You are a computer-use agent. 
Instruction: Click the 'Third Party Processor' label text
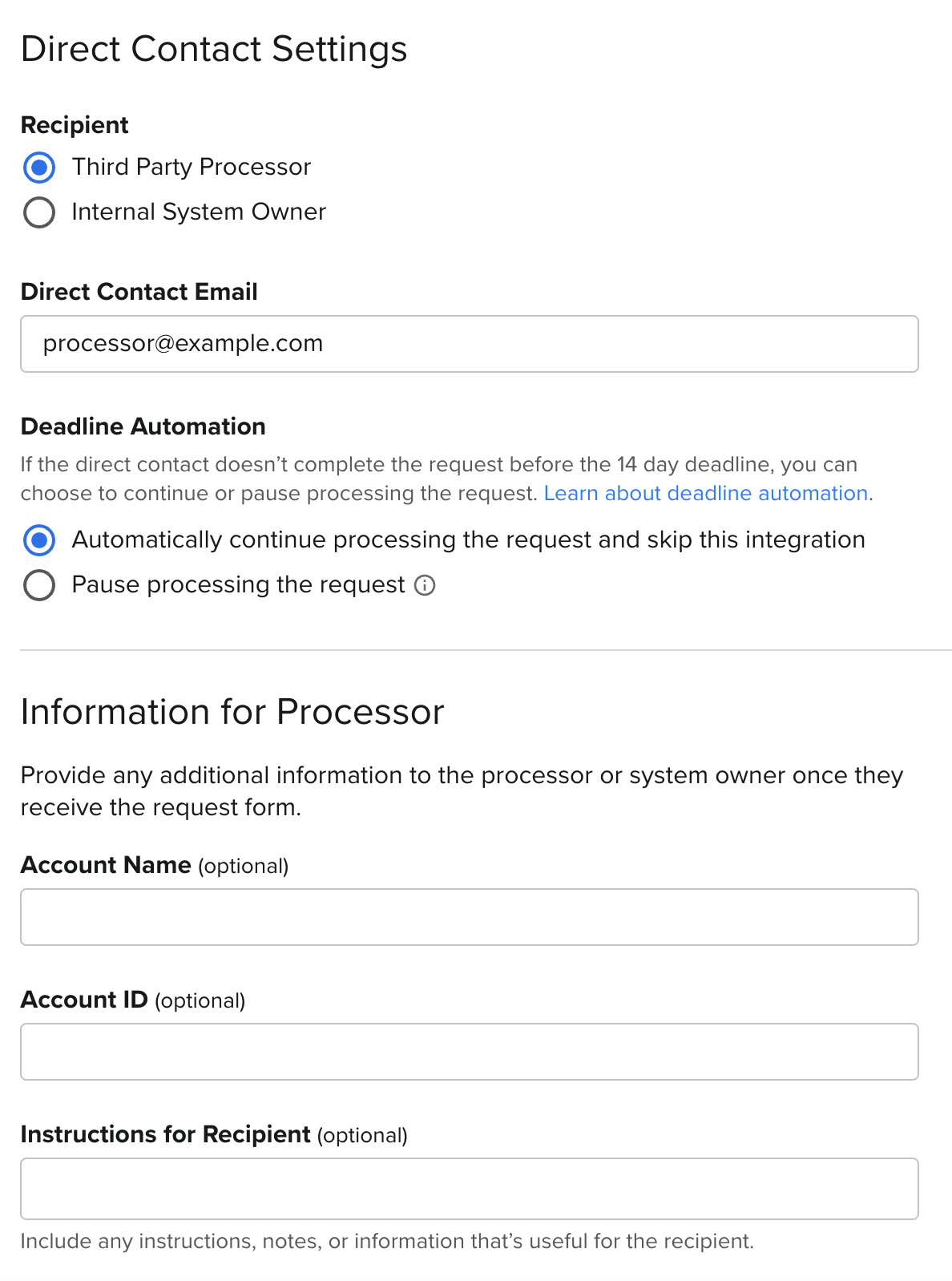191,167
